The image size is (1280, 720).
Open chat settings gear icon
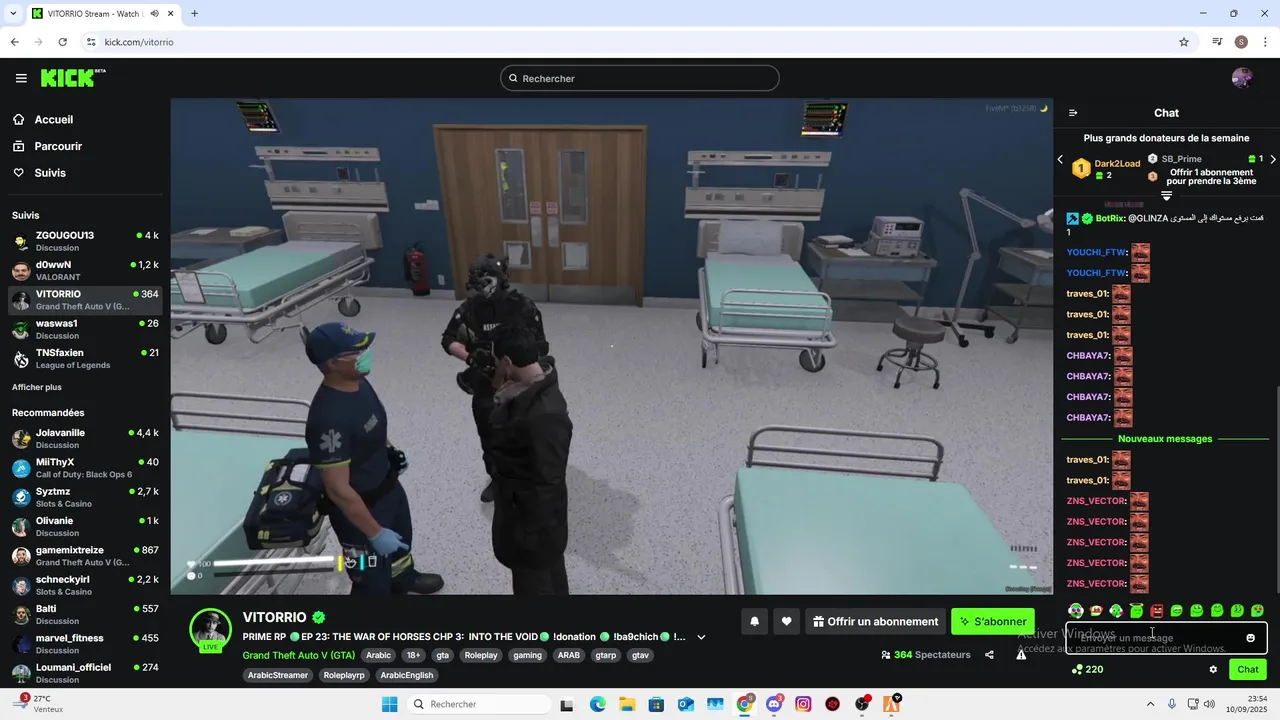(x=1213, y=670)
